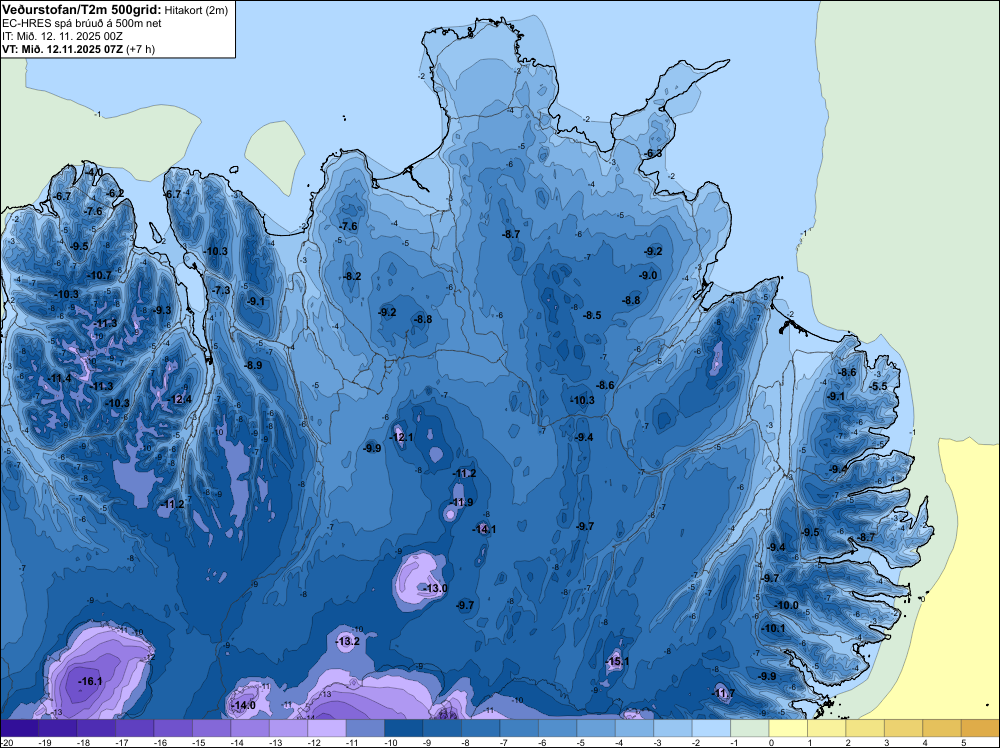Pick the legend swatch labeled -8
Image resolution: width=1000 pixels, height=748 pixels.
click(481, 728)
